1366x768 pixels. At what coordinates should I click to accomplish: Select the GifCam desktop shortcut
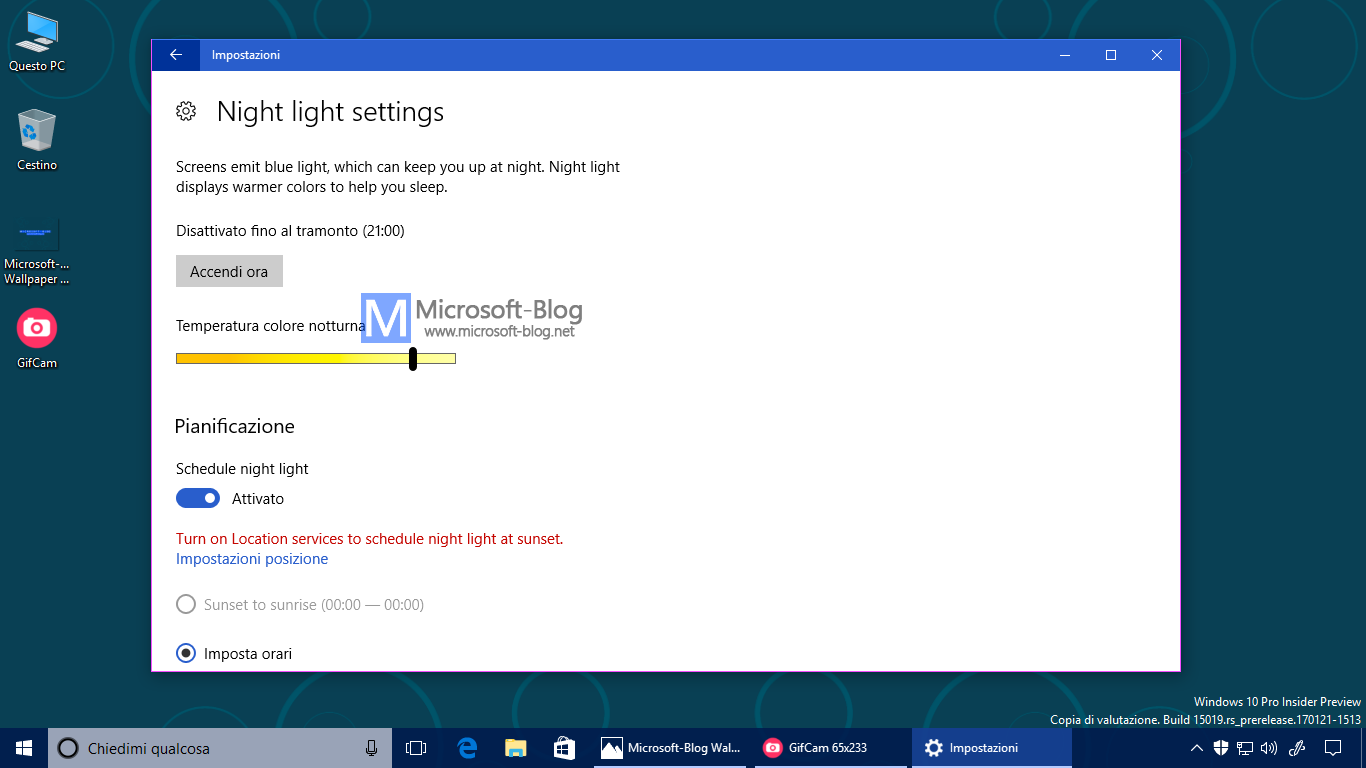click(37, 339)
